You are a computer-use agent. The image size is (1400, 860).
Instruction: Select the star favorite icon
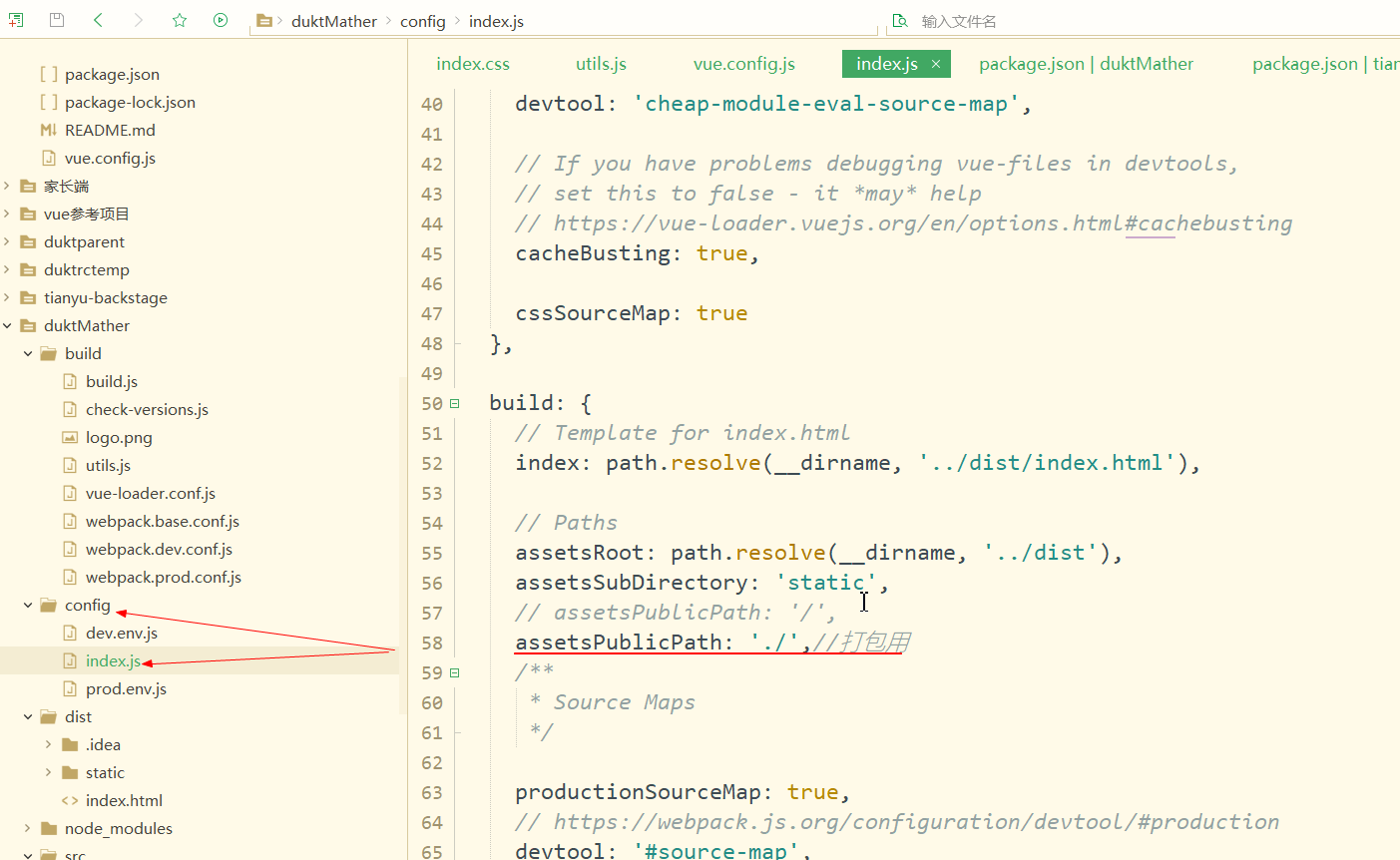pos(179,20)
